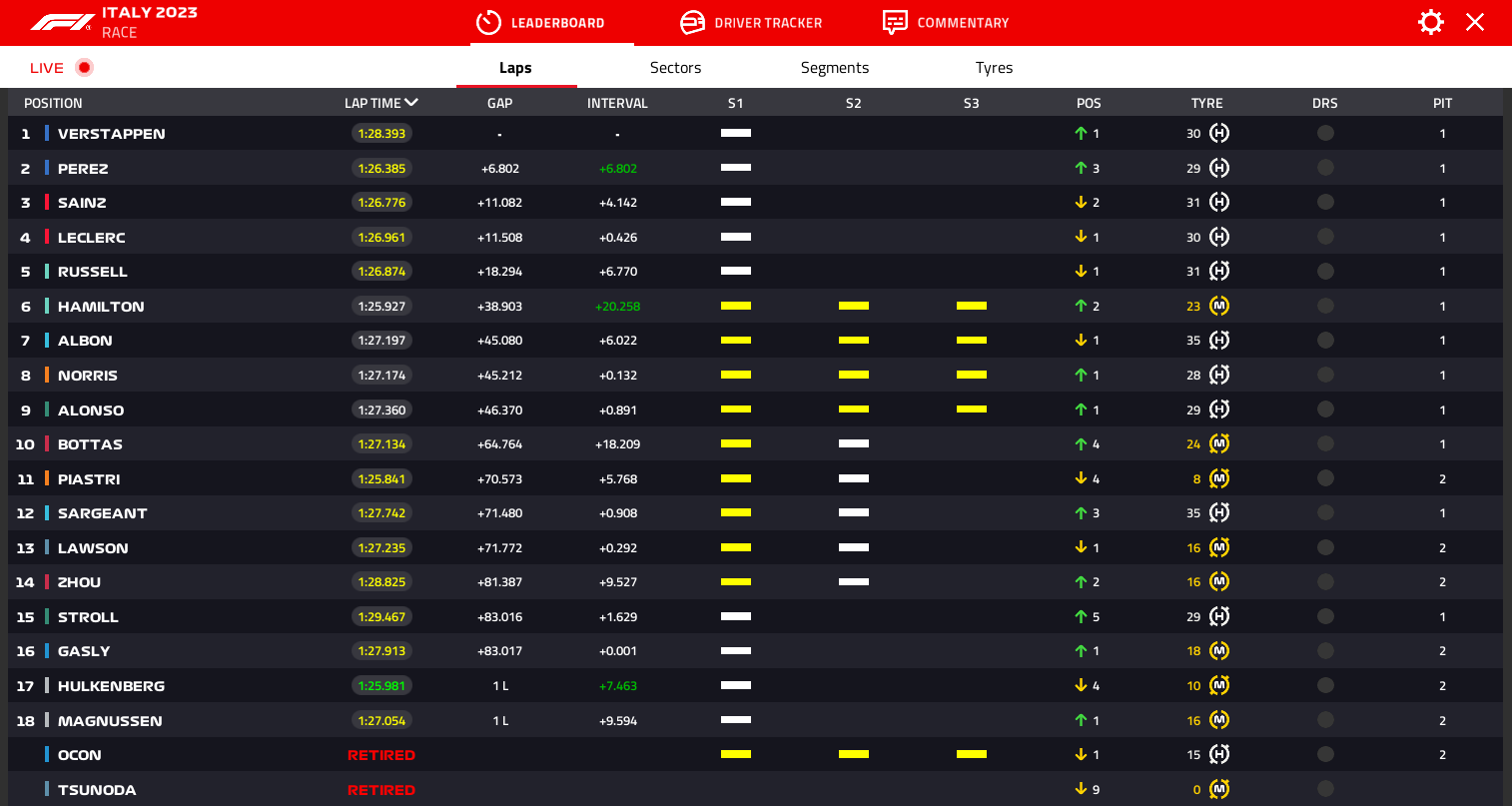Open the Segments tab
Image resolution: width=1512 pixels, height=806 pixels.
click(835, 68)
